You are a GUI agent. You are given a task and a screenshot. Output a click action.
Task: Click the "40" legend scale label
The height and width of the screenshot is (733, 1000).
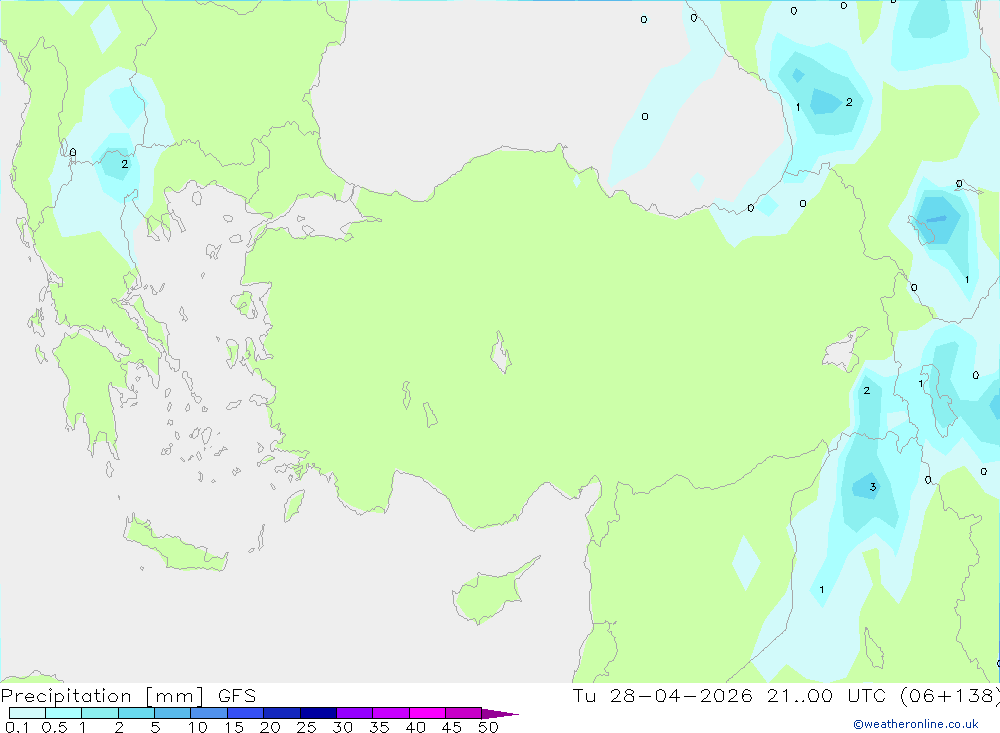[415, 727]
